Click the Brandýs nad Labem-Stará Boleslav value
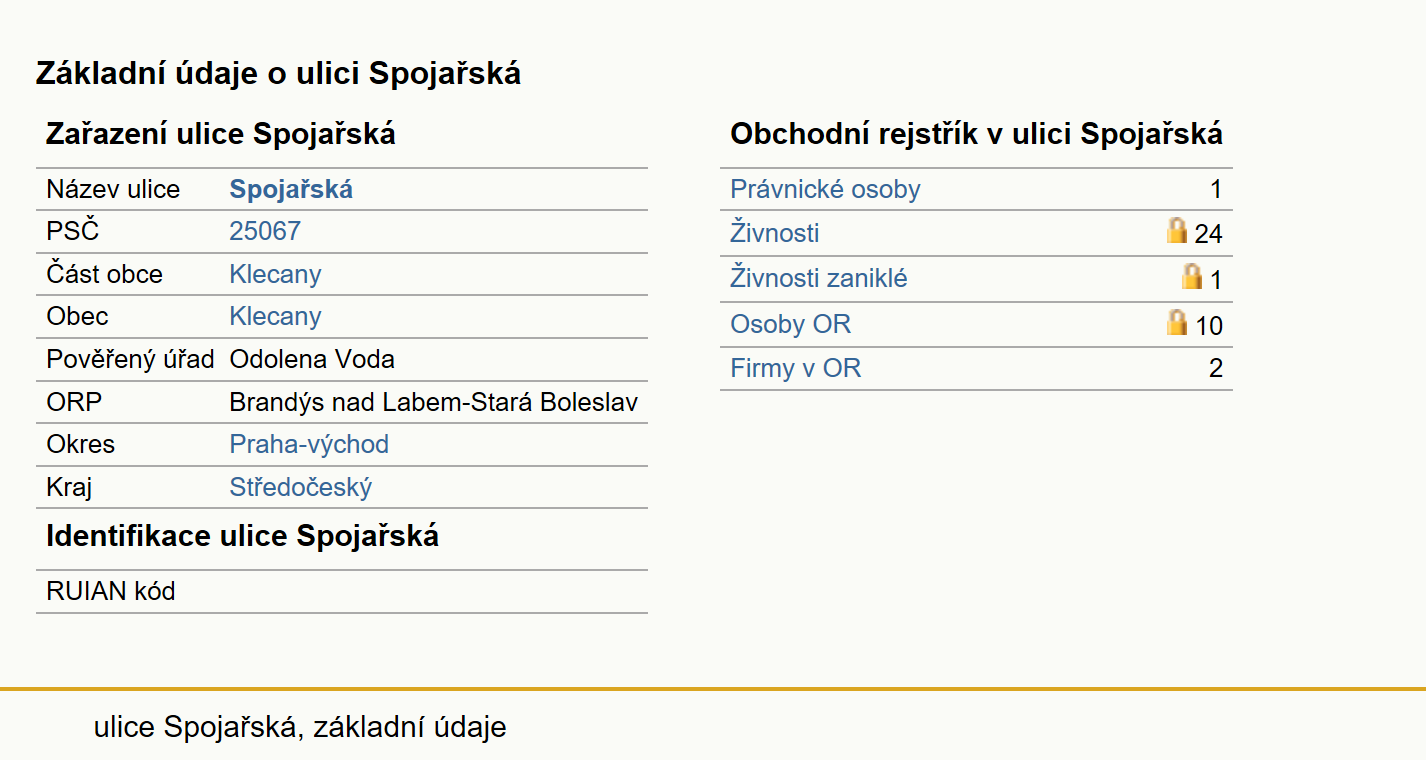Image resolution: width=1426 pixels, height=760 pixels. click(434, 403)
